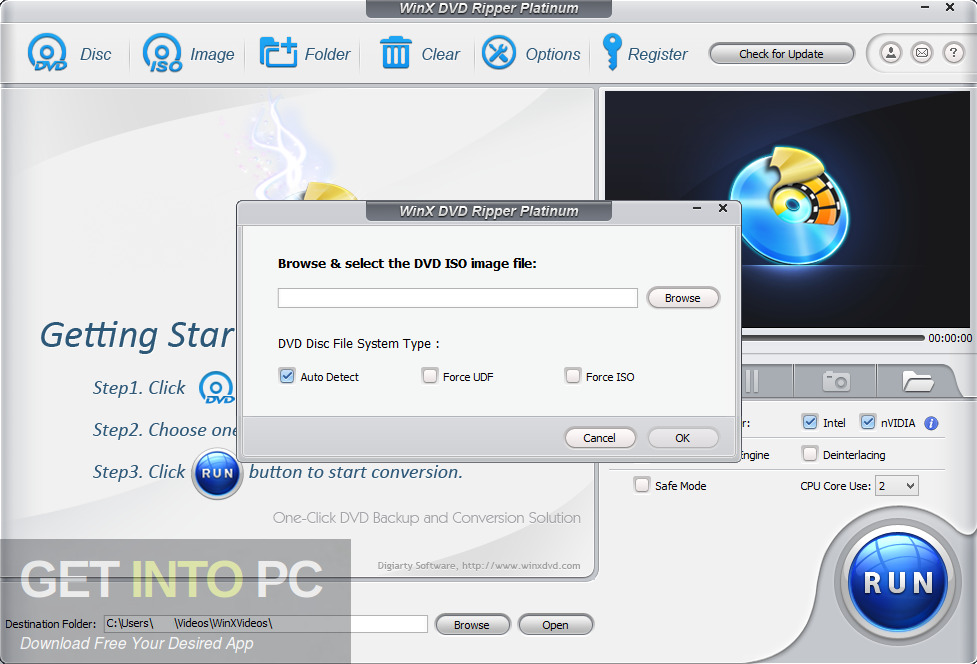
Task: Close the ISO image dialog
Action: [x=723, y=208]
